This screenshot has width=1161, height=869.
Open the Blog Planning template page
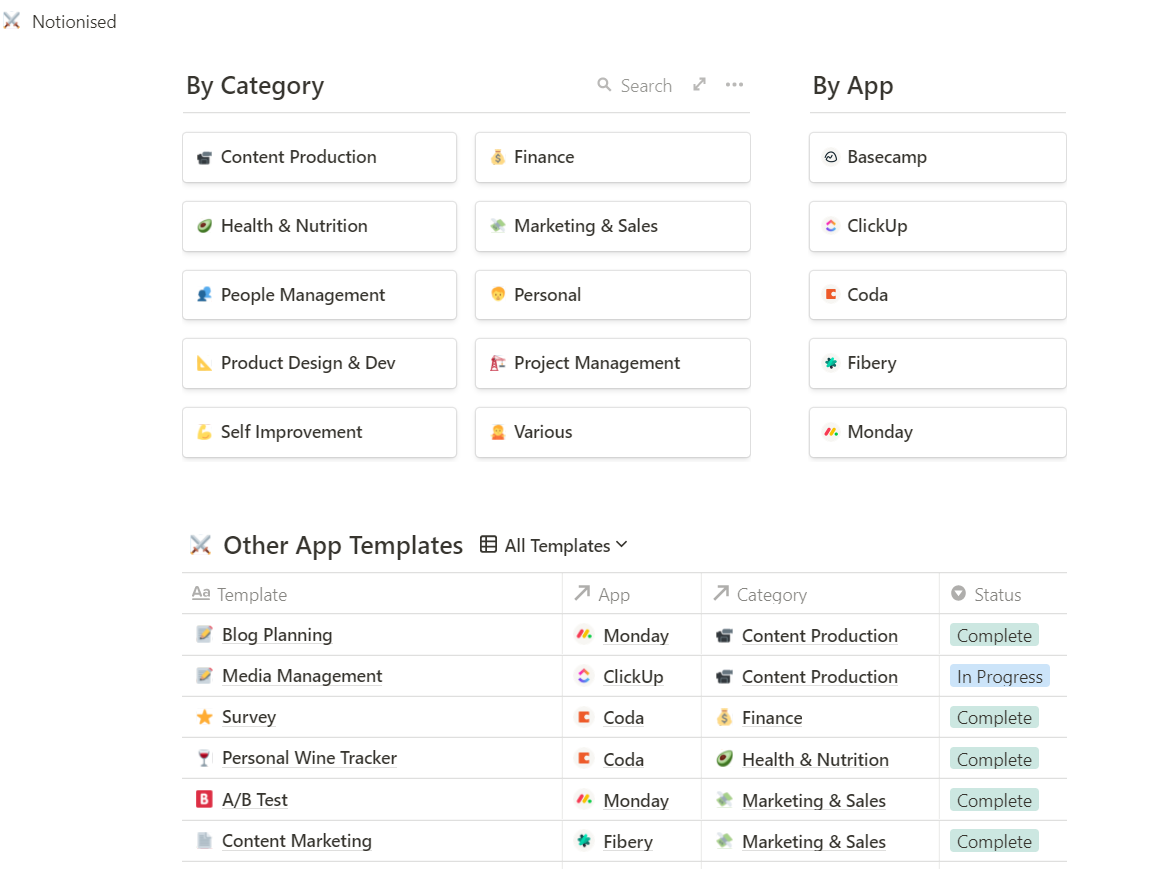[277, 634]
